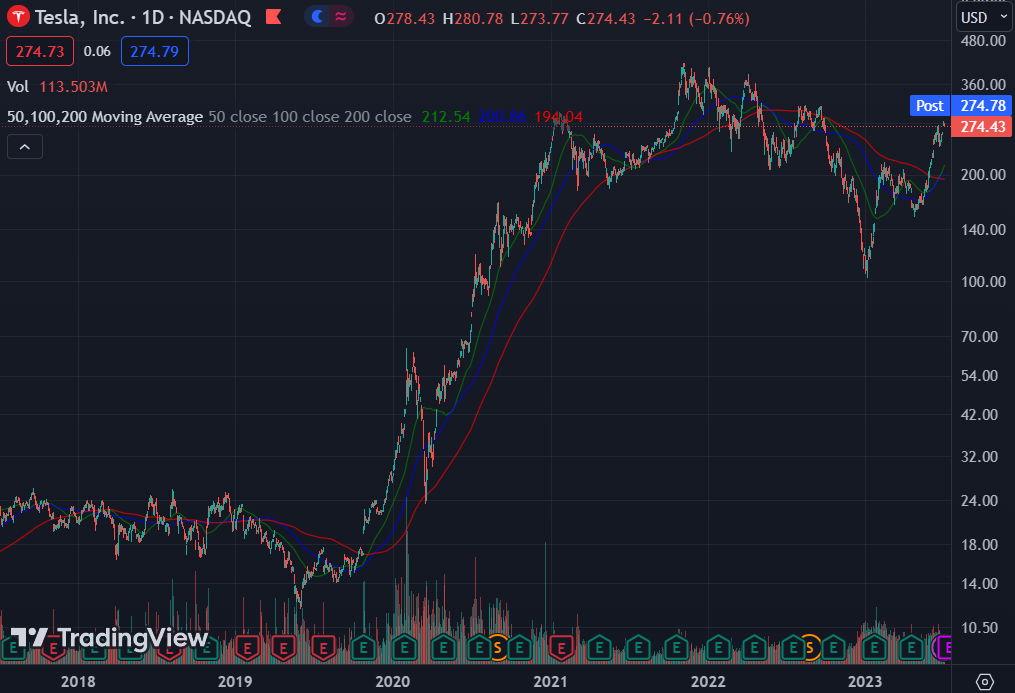Click the change value −2.11 (−0.76%)
The width and height of the screenshot is (1015, 693).
[697, 19]
